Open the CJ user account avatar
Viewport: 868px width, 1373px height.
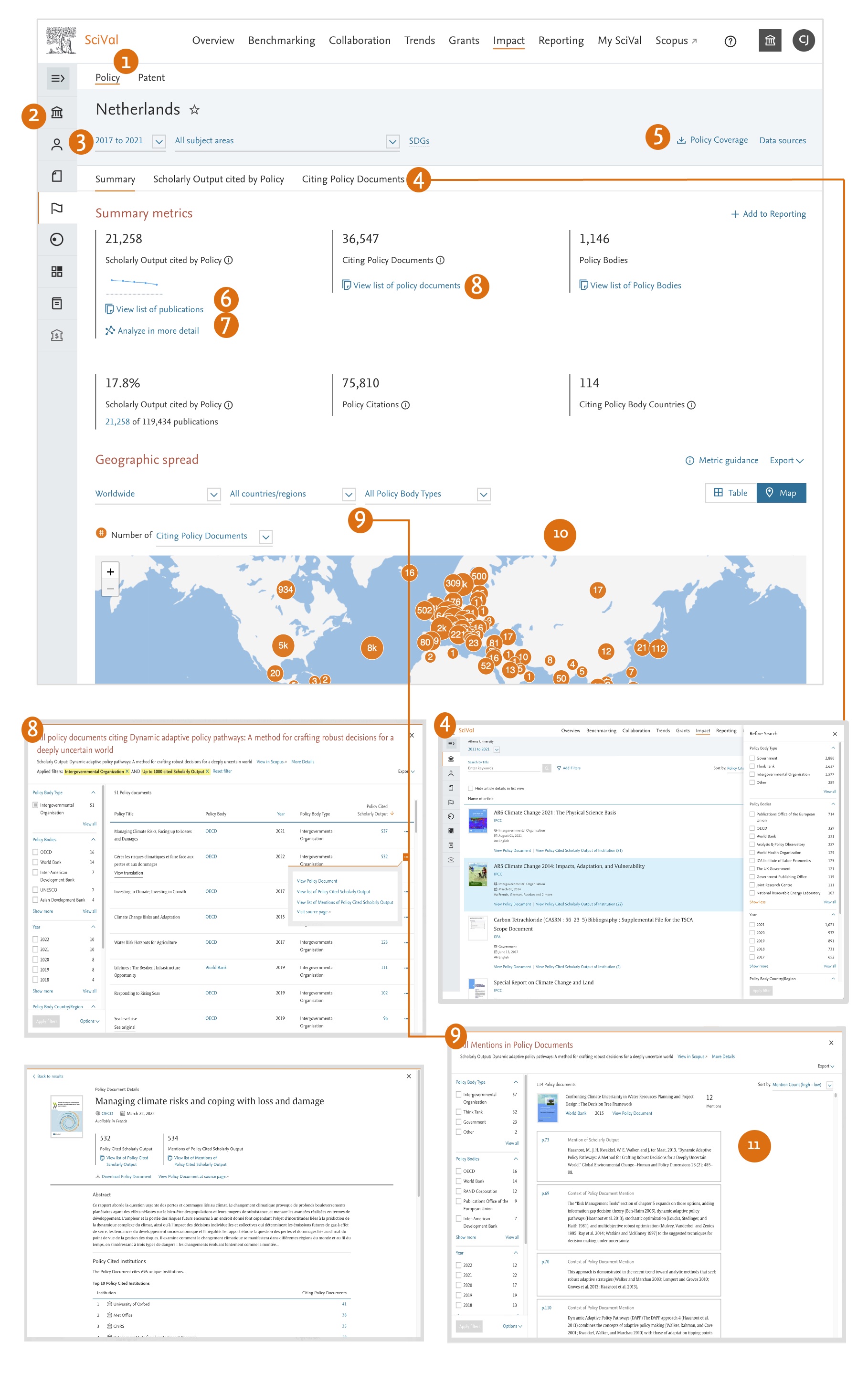coord(804,41)
